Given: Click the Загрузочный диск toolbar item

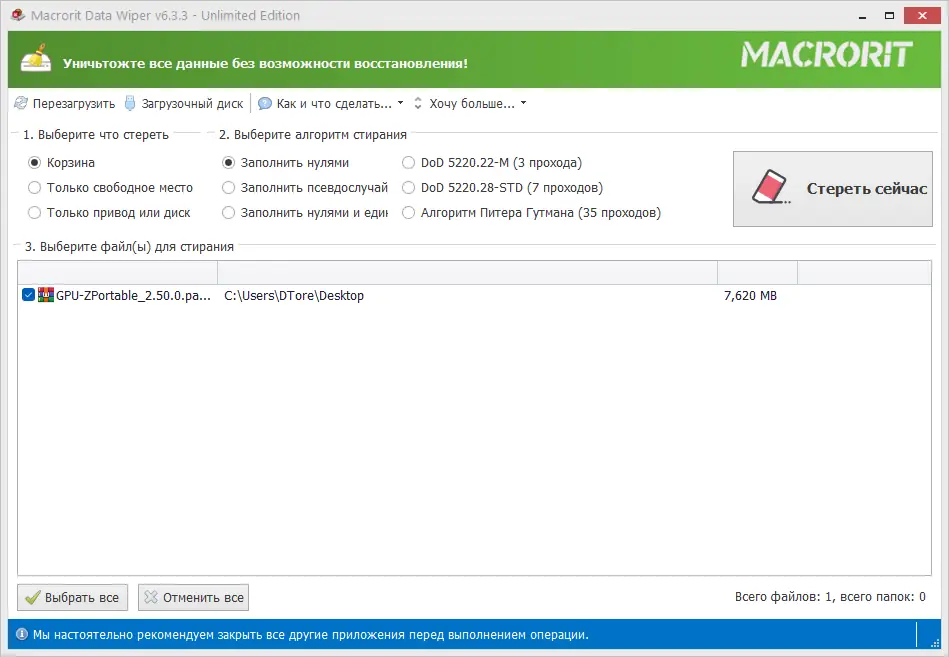Looking at the screenshot, I should [184, 103].
